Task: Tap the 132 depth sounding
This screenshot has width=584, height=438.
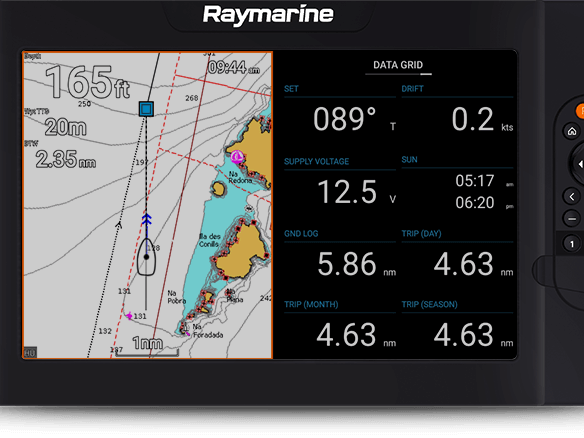Action: point(105,331)
